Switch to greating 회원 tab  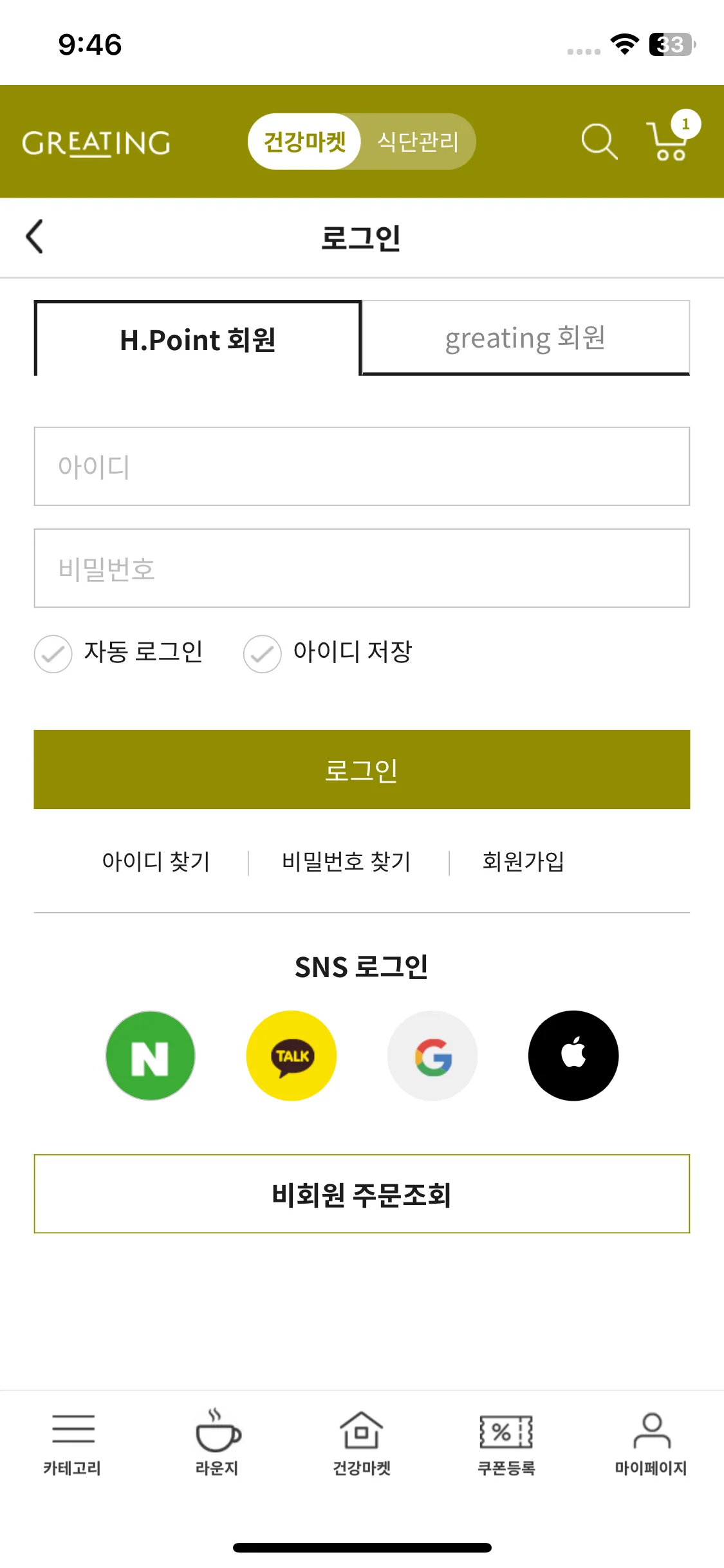coord(525,338)
